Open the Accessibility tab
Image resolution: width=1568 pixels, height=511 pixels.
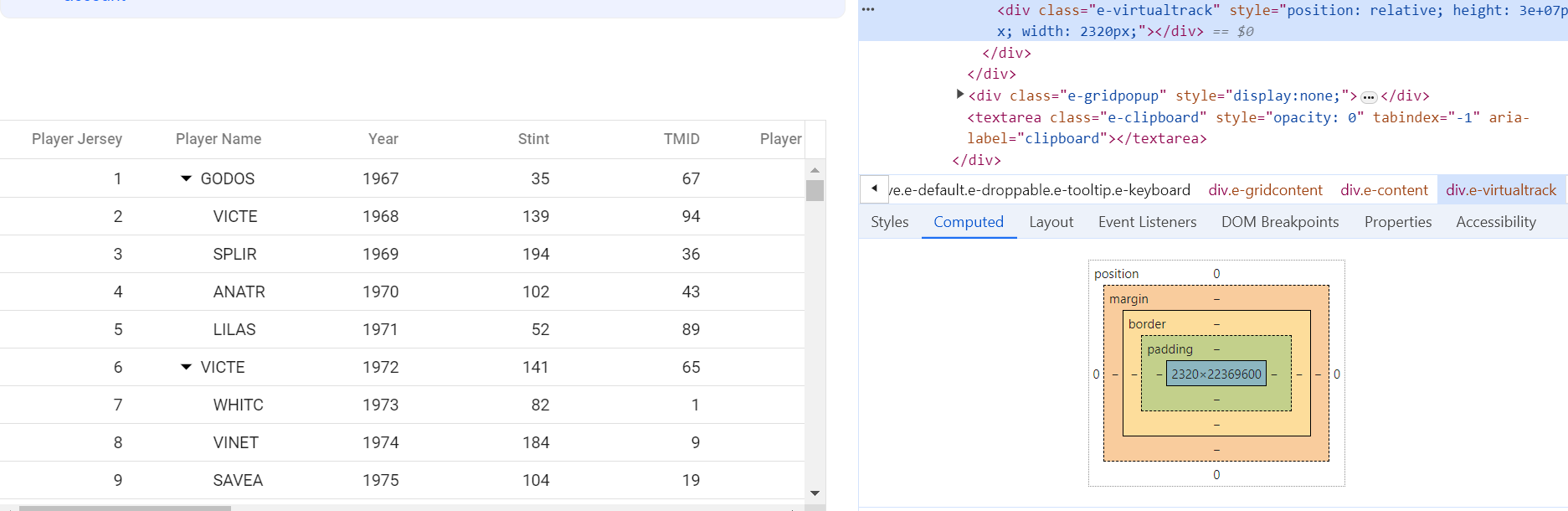pos(1496,222)
